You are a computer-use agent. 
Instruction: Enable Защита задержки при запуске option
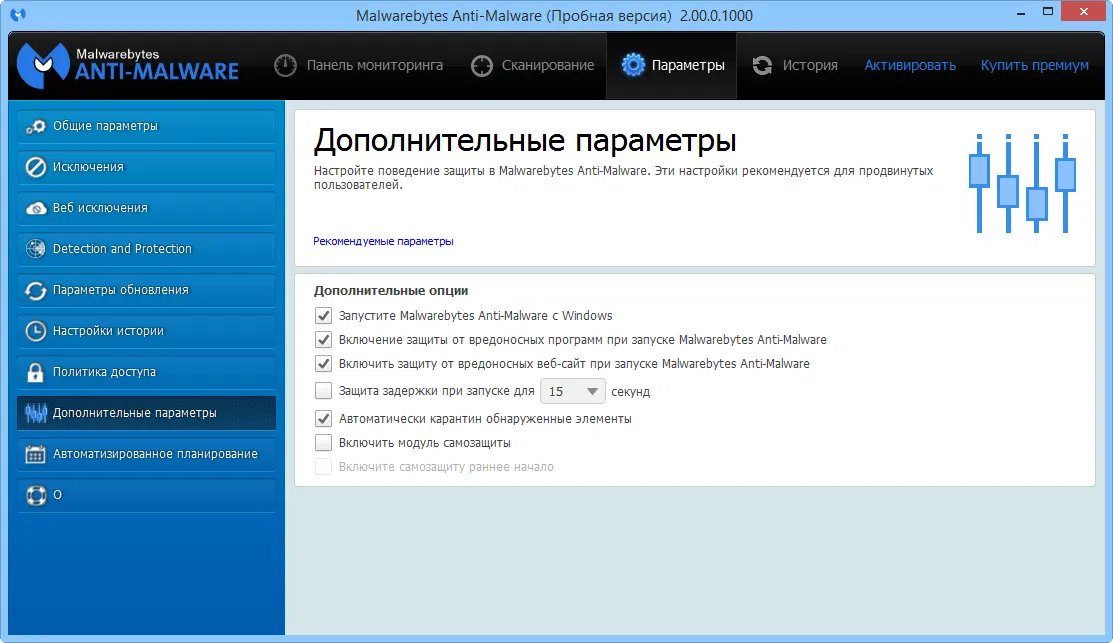[x=323, y=391]
